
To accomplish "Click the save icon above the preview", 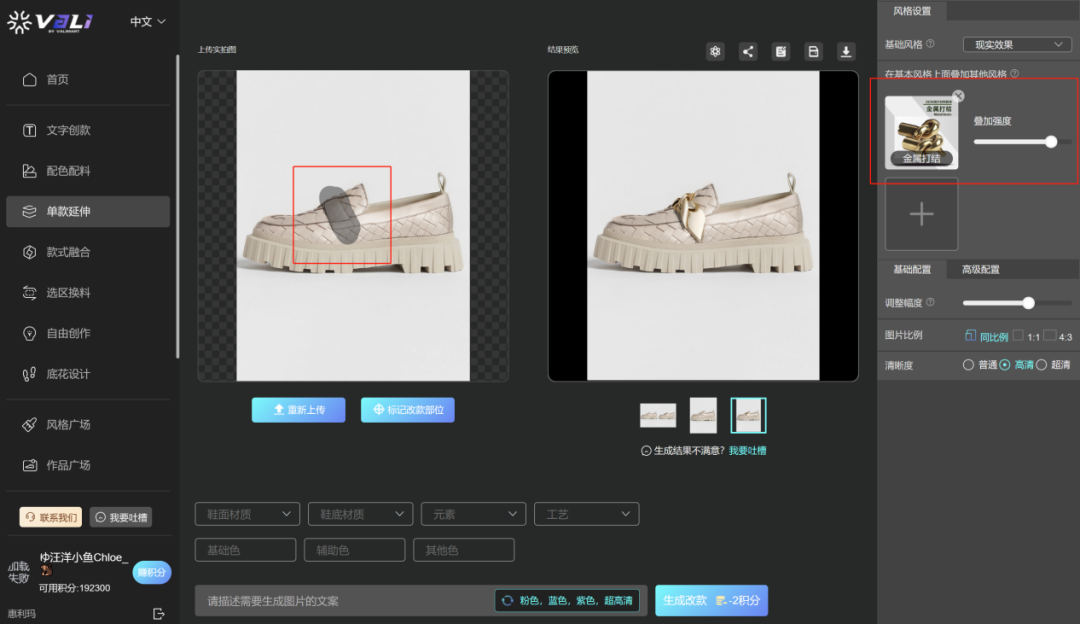I will [813, 52].
